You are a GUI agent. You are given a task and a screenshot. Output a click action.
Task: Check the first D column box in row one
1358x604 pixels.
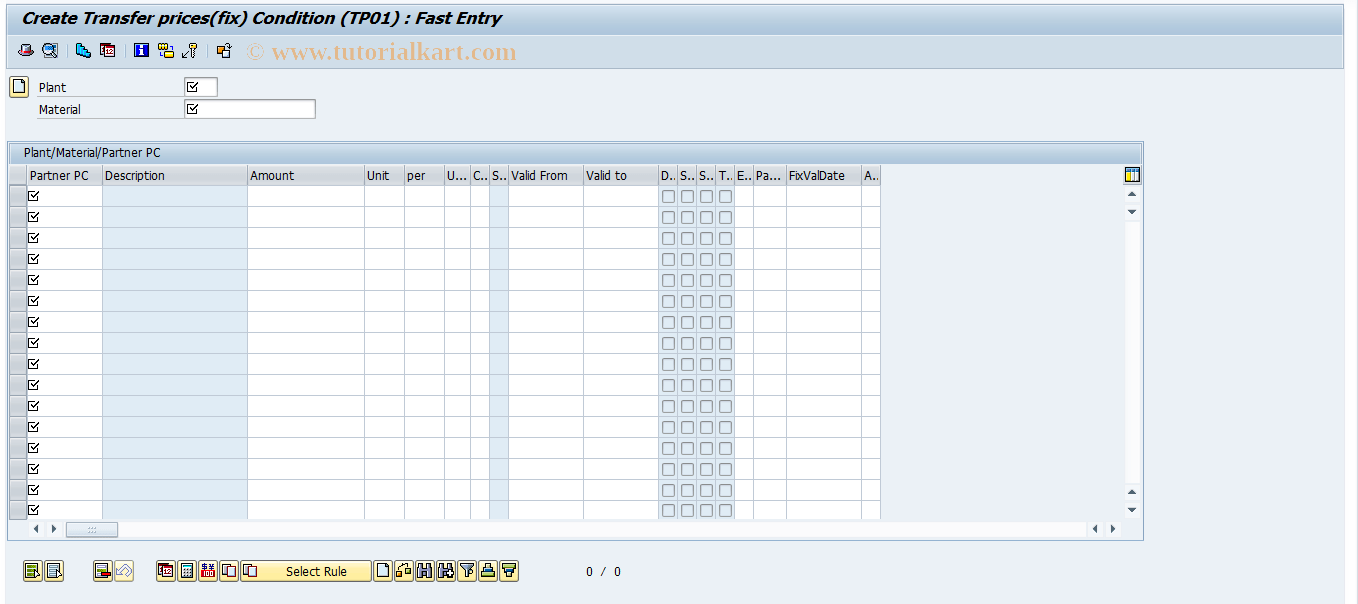(x=667, y=196)
